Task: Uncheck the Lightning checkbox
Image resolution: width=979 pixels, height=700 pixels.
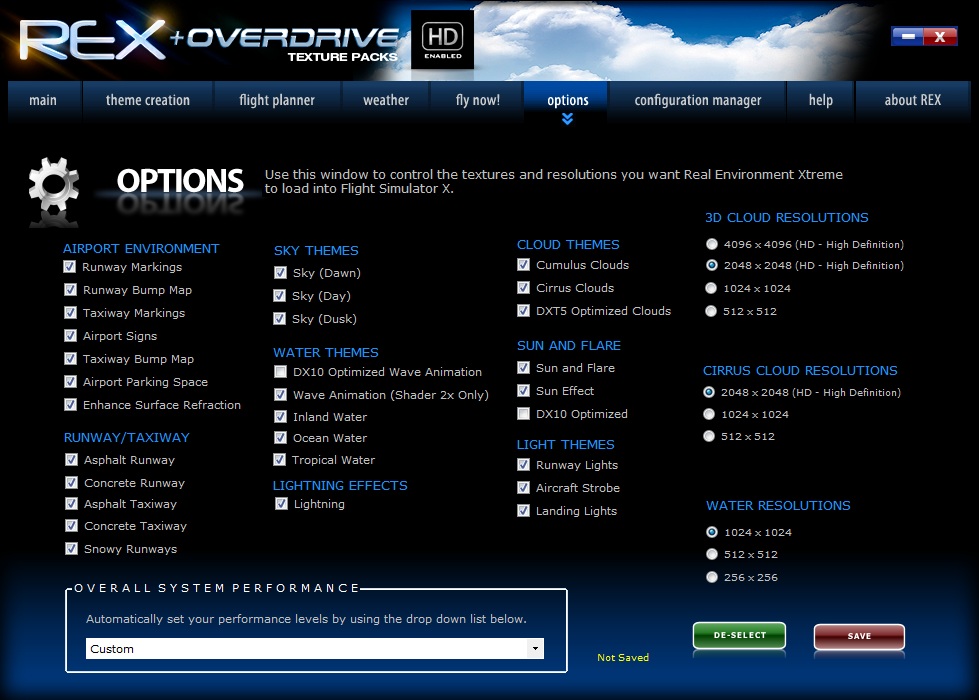Action: (281, 503)
